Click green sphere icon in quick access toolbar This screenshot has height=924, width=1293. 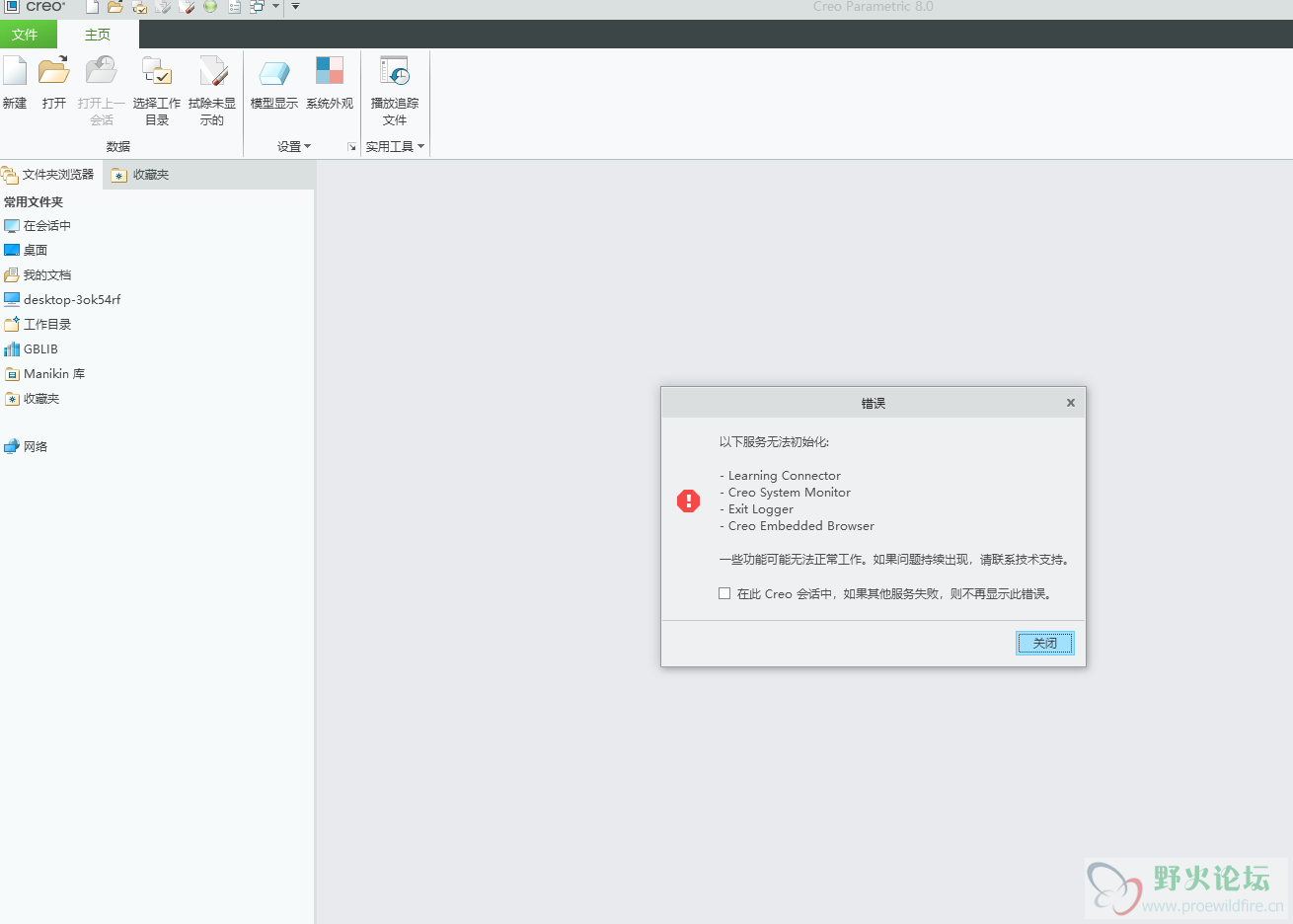[210, 6]
